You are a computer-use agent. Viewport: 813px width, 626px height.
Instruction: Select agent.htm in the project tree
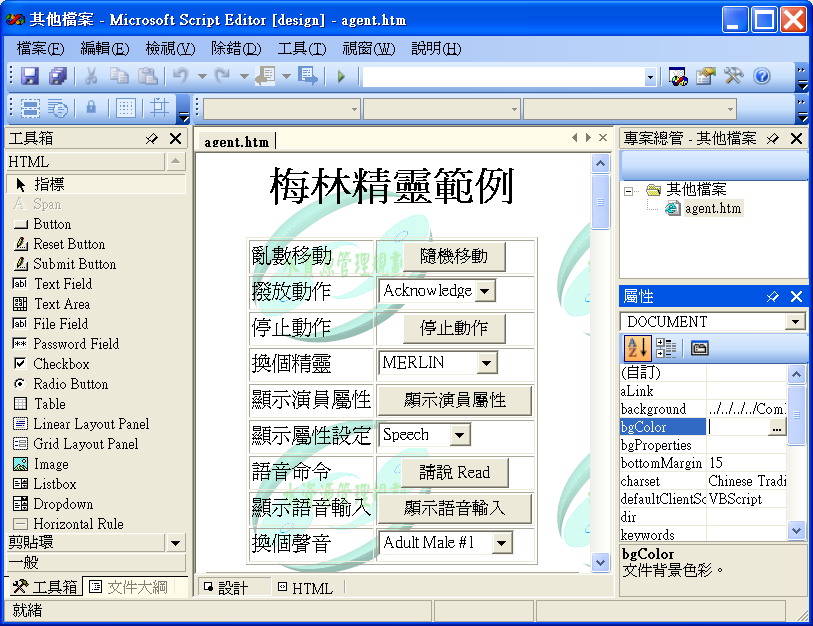(x=713, y=208)
